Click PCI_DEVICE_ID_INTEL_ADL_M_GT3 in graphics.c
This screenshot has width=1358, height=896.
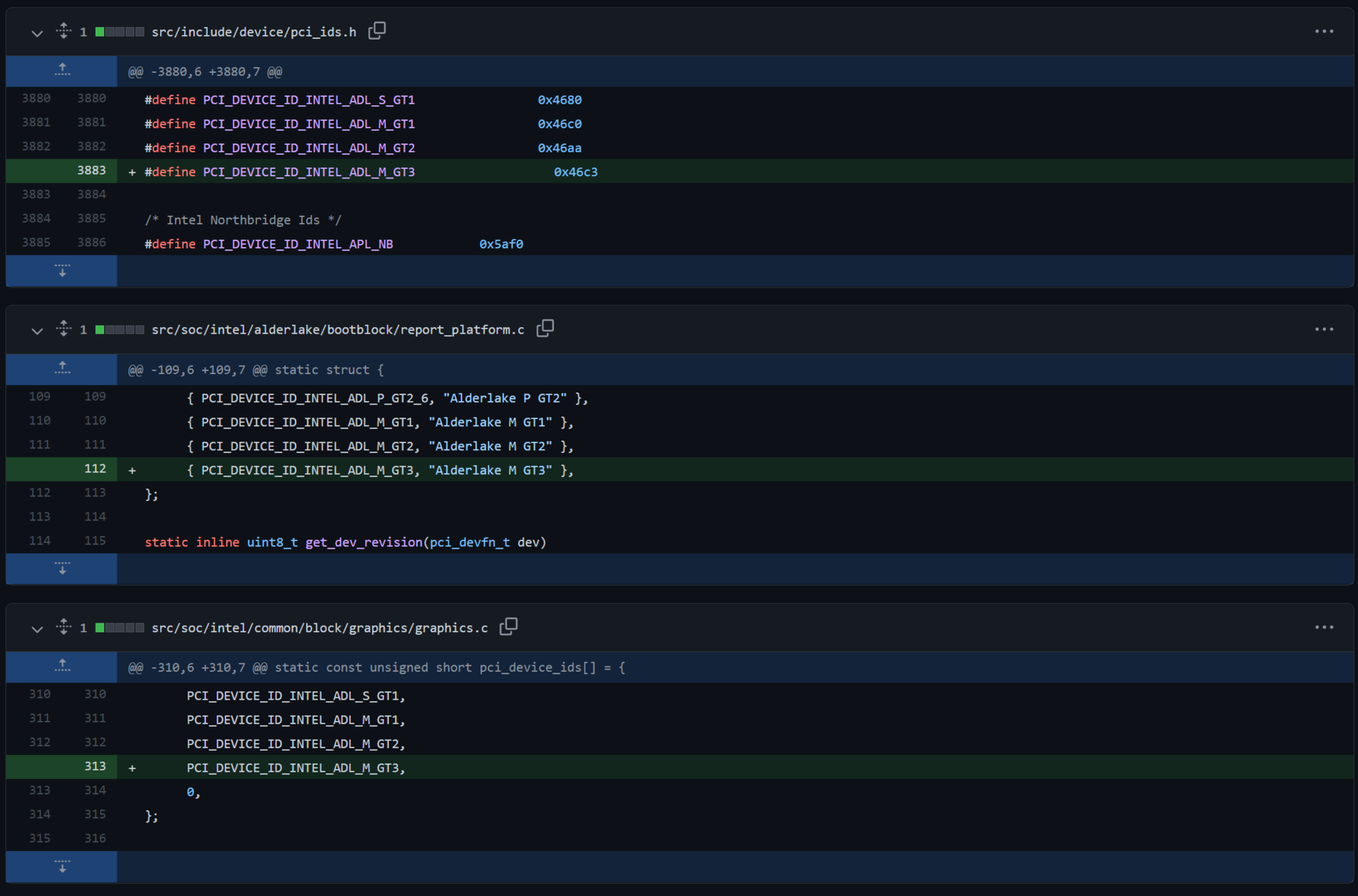[293, 768]
